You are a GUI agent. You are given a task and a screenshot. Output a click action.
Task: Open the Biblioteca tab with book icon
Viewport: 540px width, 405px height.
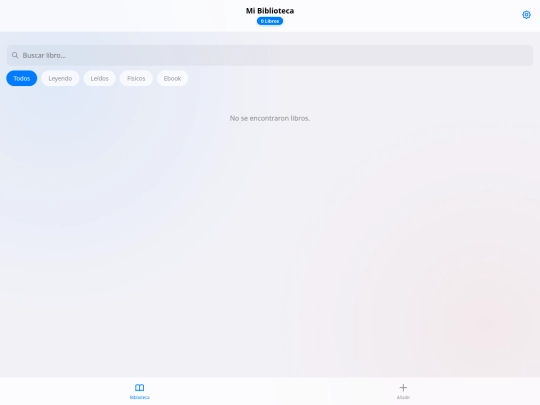[139, 391]
